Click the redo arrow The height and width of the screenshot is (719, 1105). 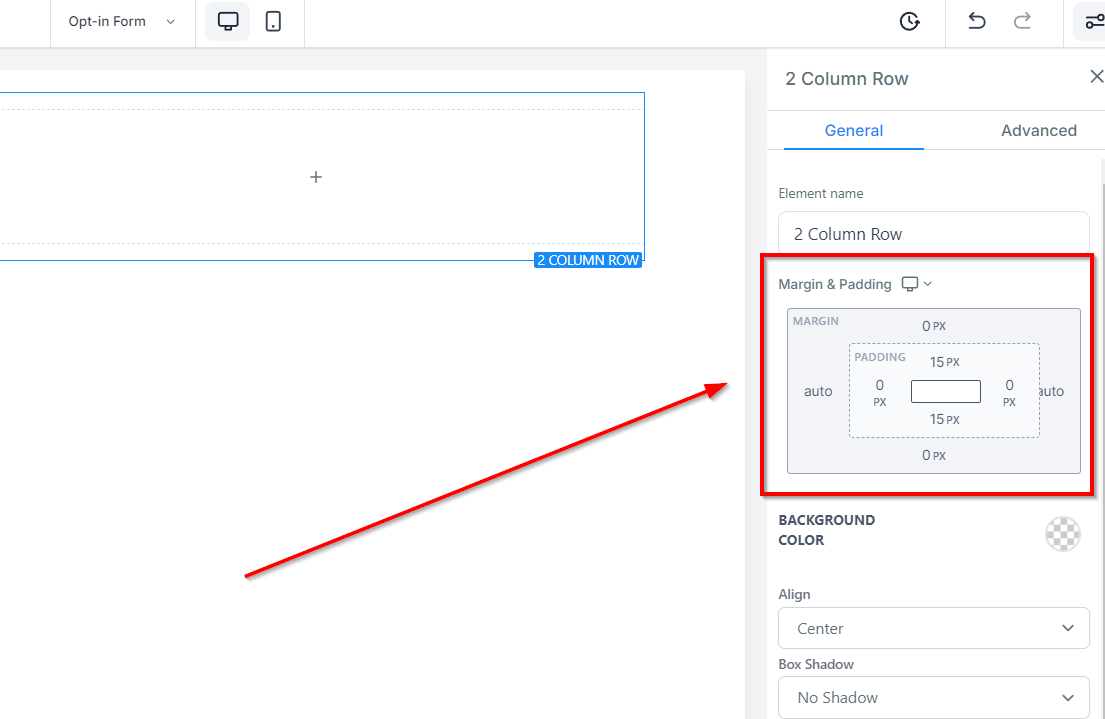1022,22
